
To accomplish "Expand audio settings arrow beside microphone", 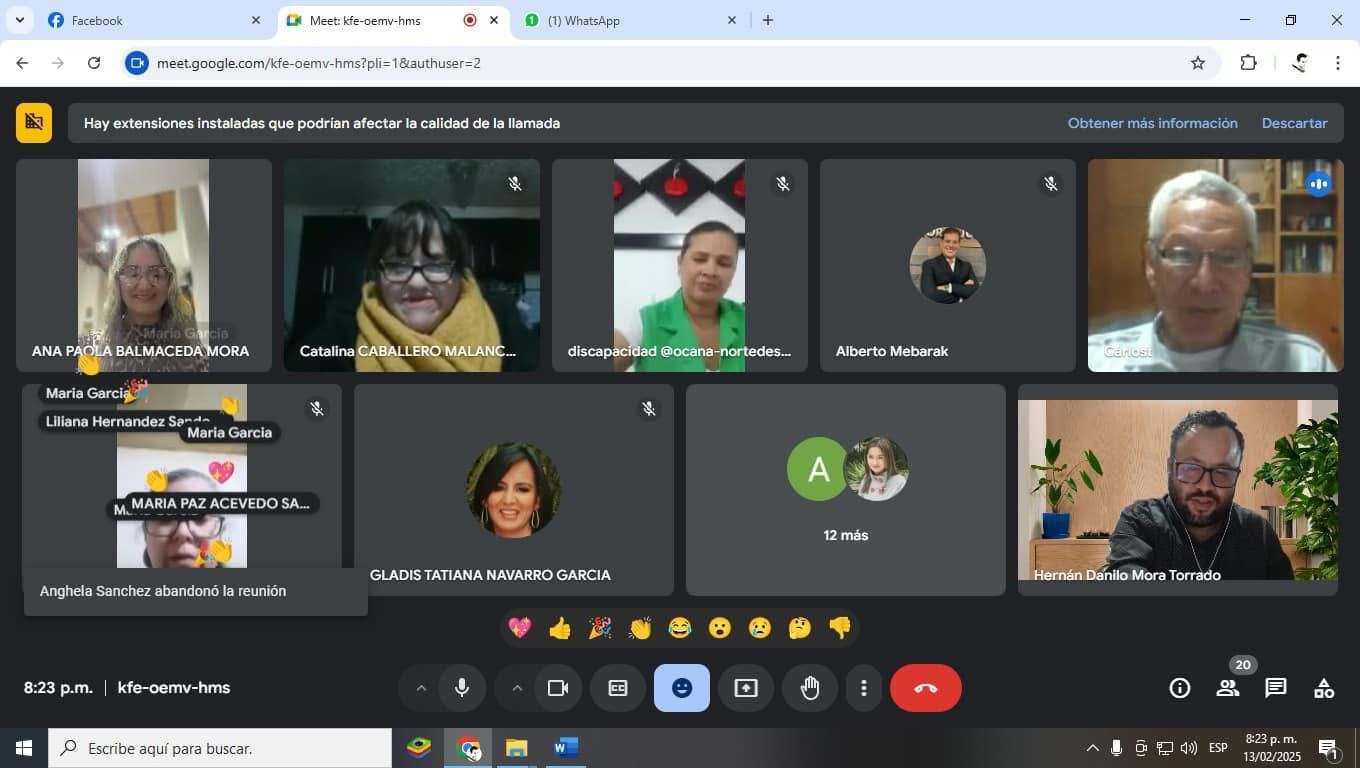I will point(421,688).
